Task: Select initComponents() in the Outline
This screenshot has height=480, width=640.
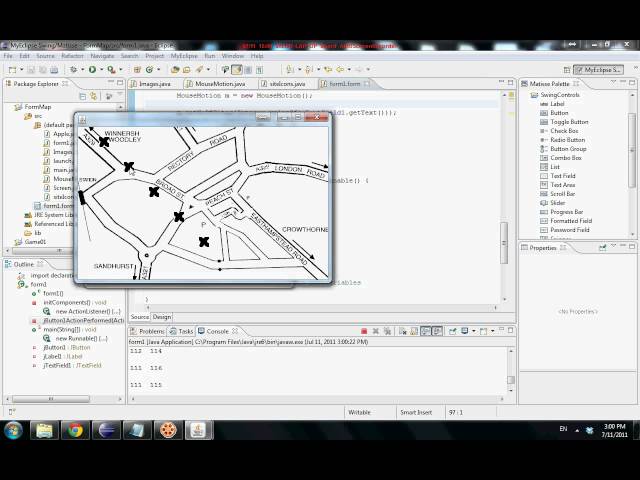Action: coord(69,302)
